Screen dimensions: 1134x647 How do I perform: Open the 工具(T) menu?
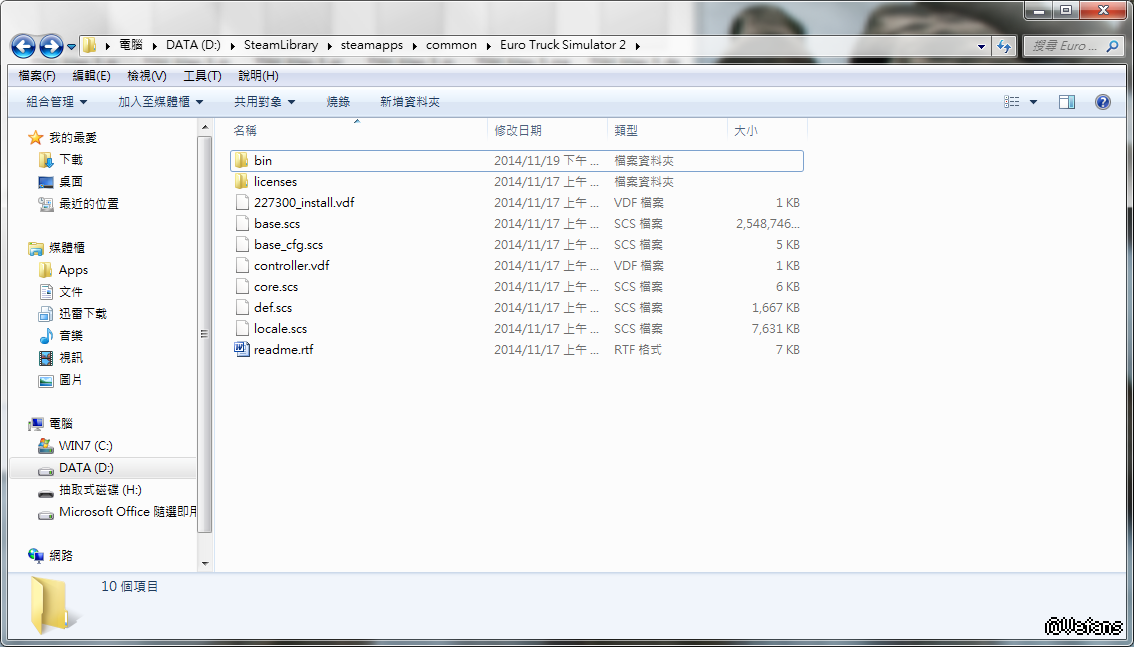[202, 76]
